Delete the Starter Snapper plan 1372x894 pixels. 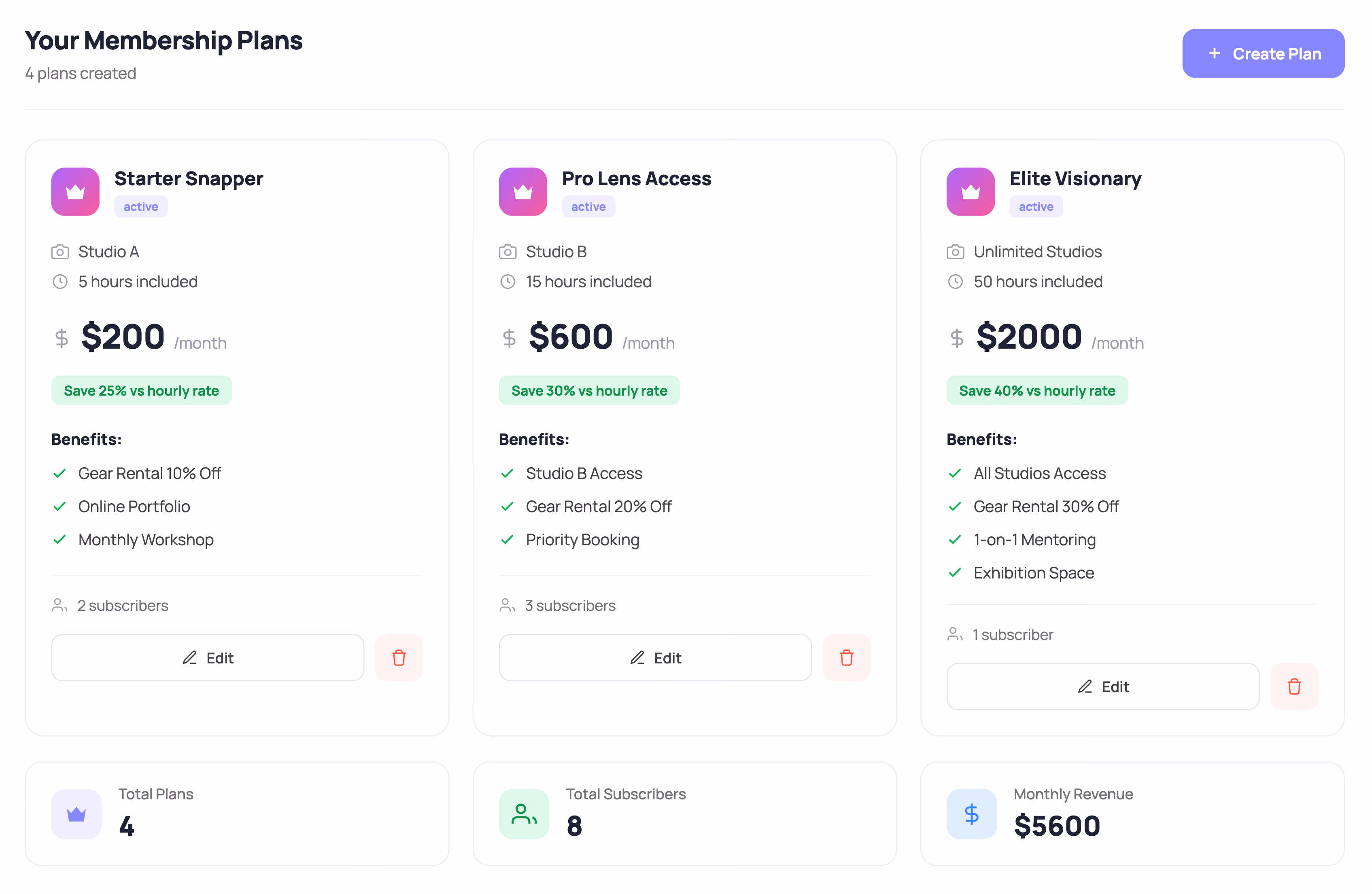coord(398,657)
